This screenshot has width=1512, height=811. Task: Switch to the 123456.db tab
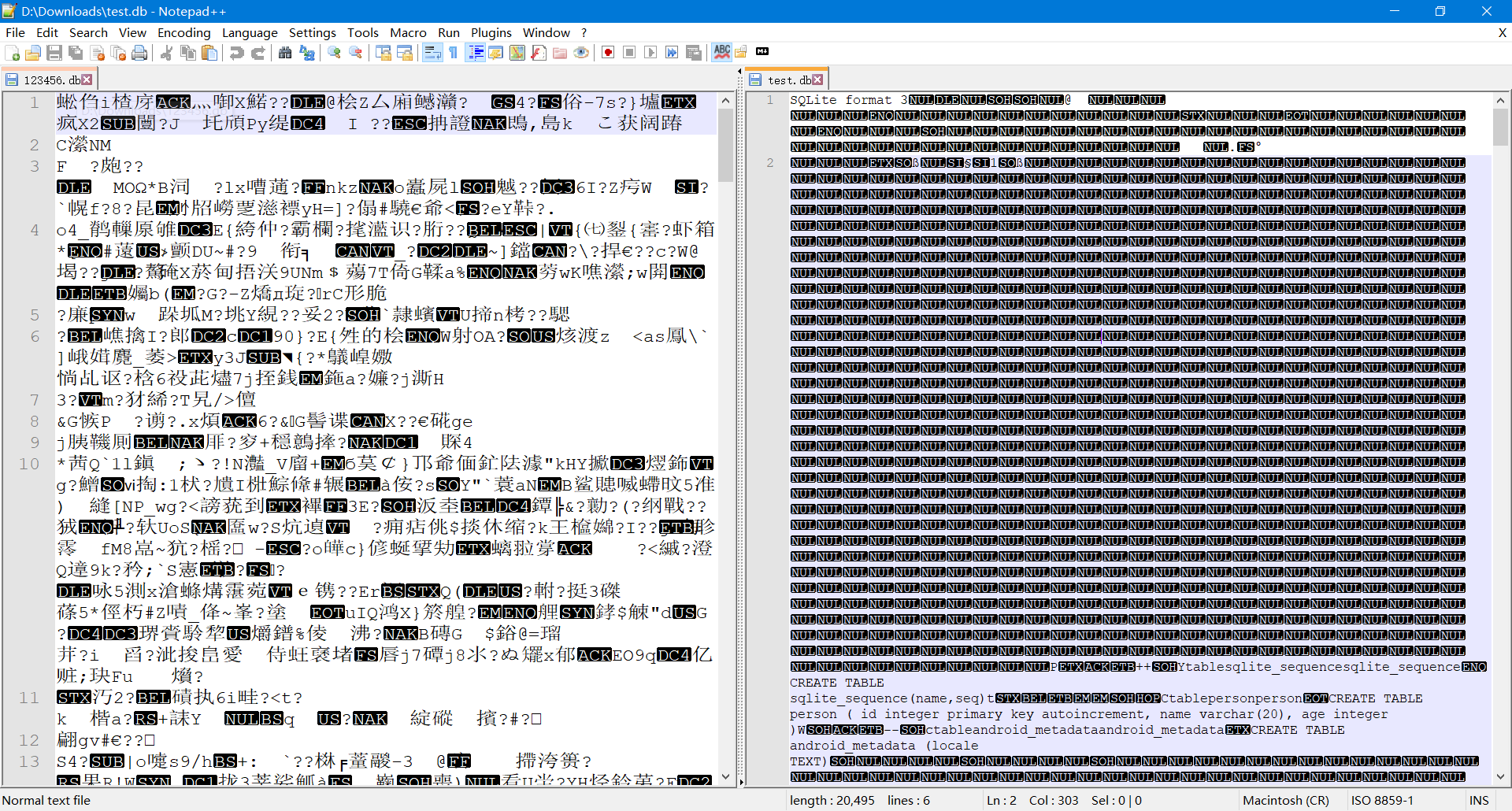pos(49,80)
